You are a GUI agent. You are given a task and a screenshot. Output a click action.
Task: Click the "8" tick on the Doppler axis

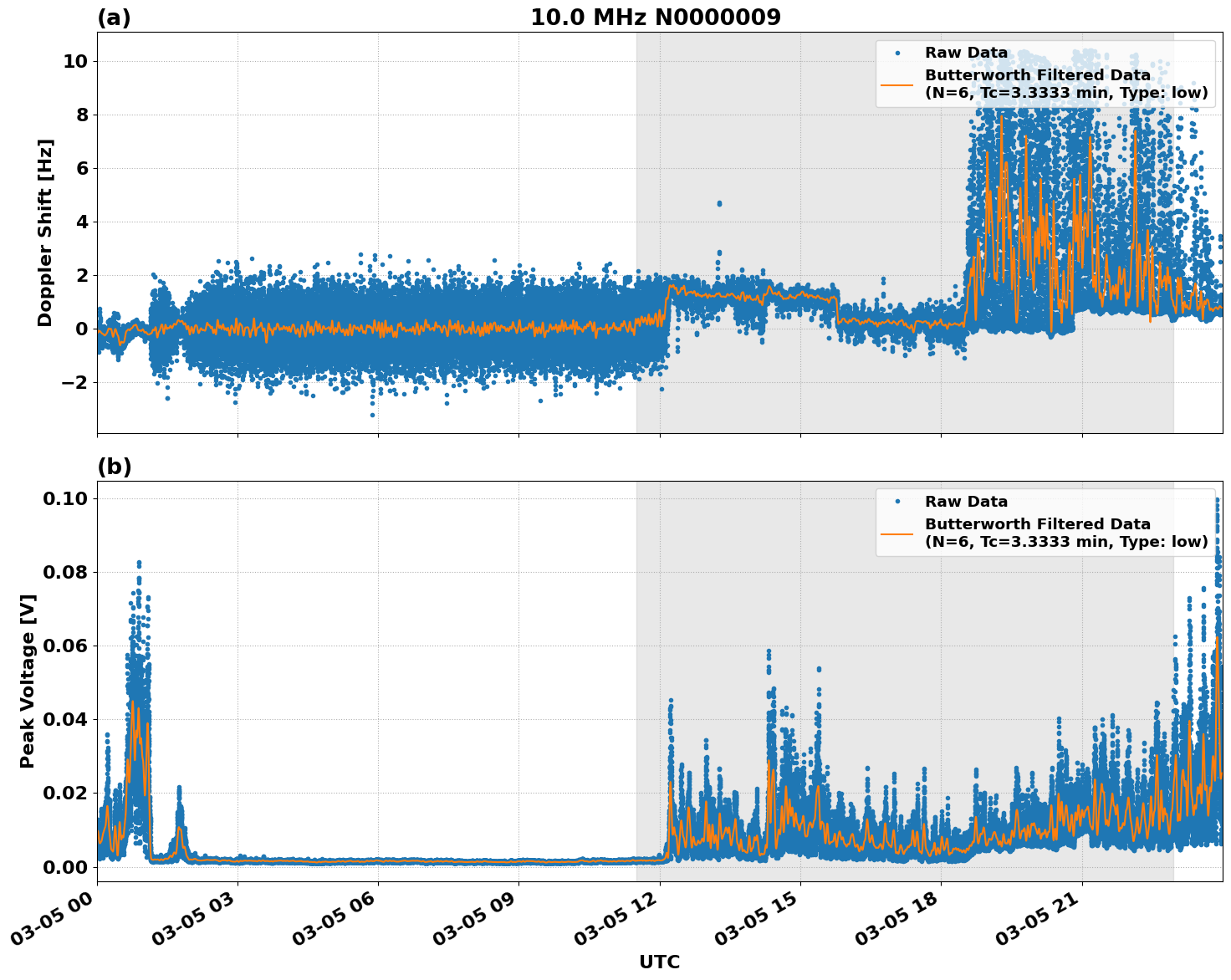coord(81,115)
